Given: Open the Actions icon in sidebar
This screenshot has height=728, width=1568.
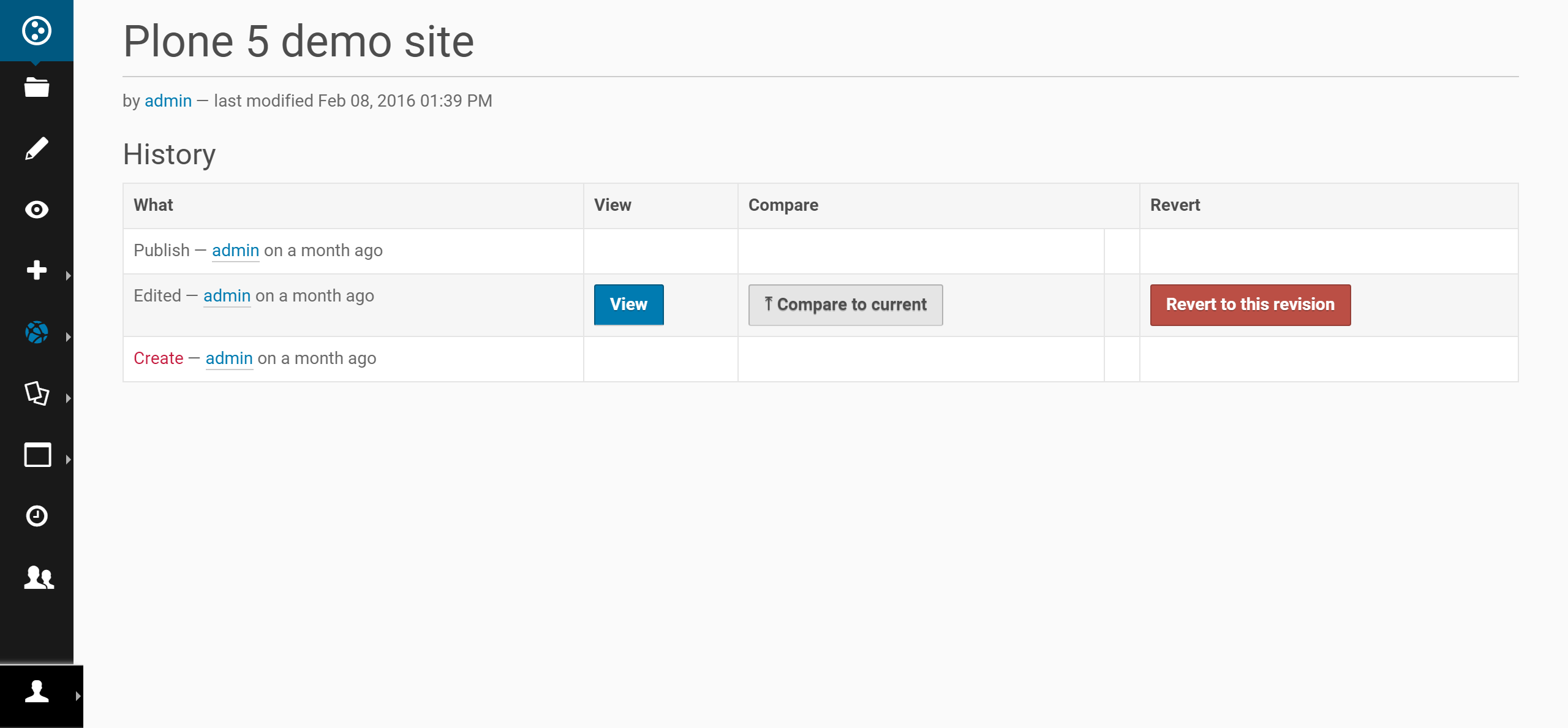Looking at the screenshot, I should [x=37, y=393].
